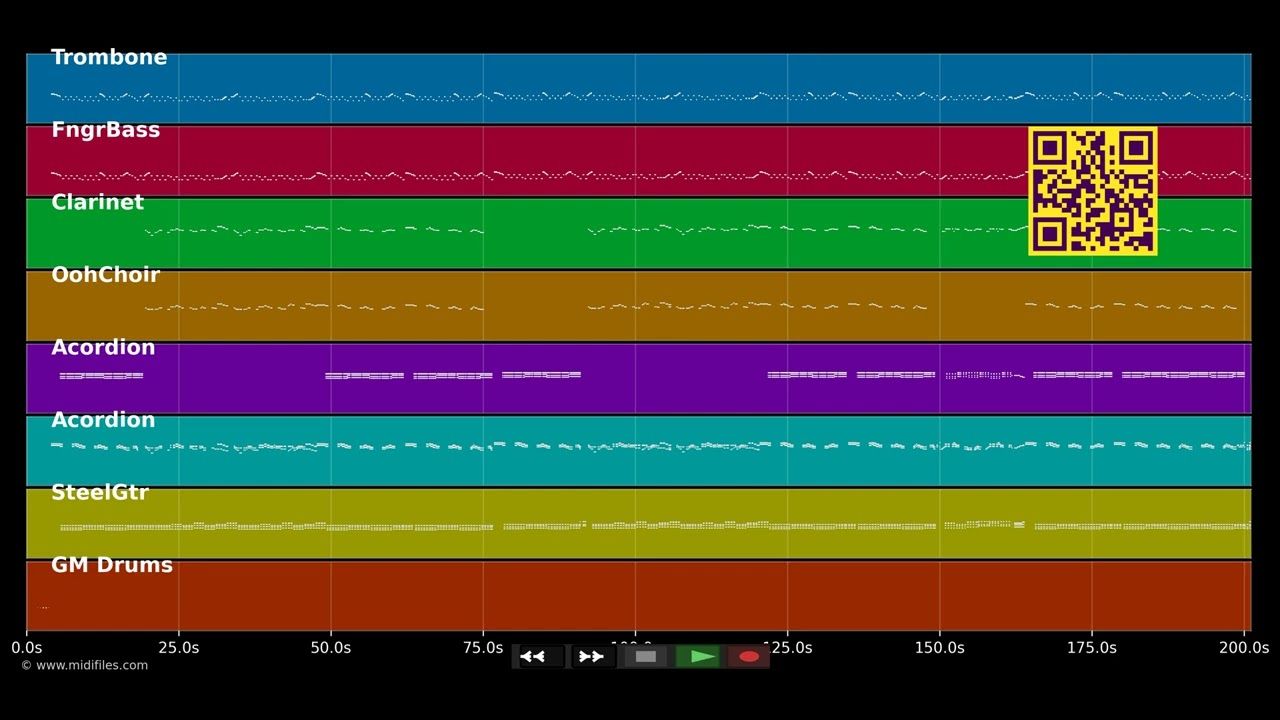Image resolution: width=1280 pixels, height=720 pixels.
Task: Click the rewind playback button
Action: pos(541,657)
